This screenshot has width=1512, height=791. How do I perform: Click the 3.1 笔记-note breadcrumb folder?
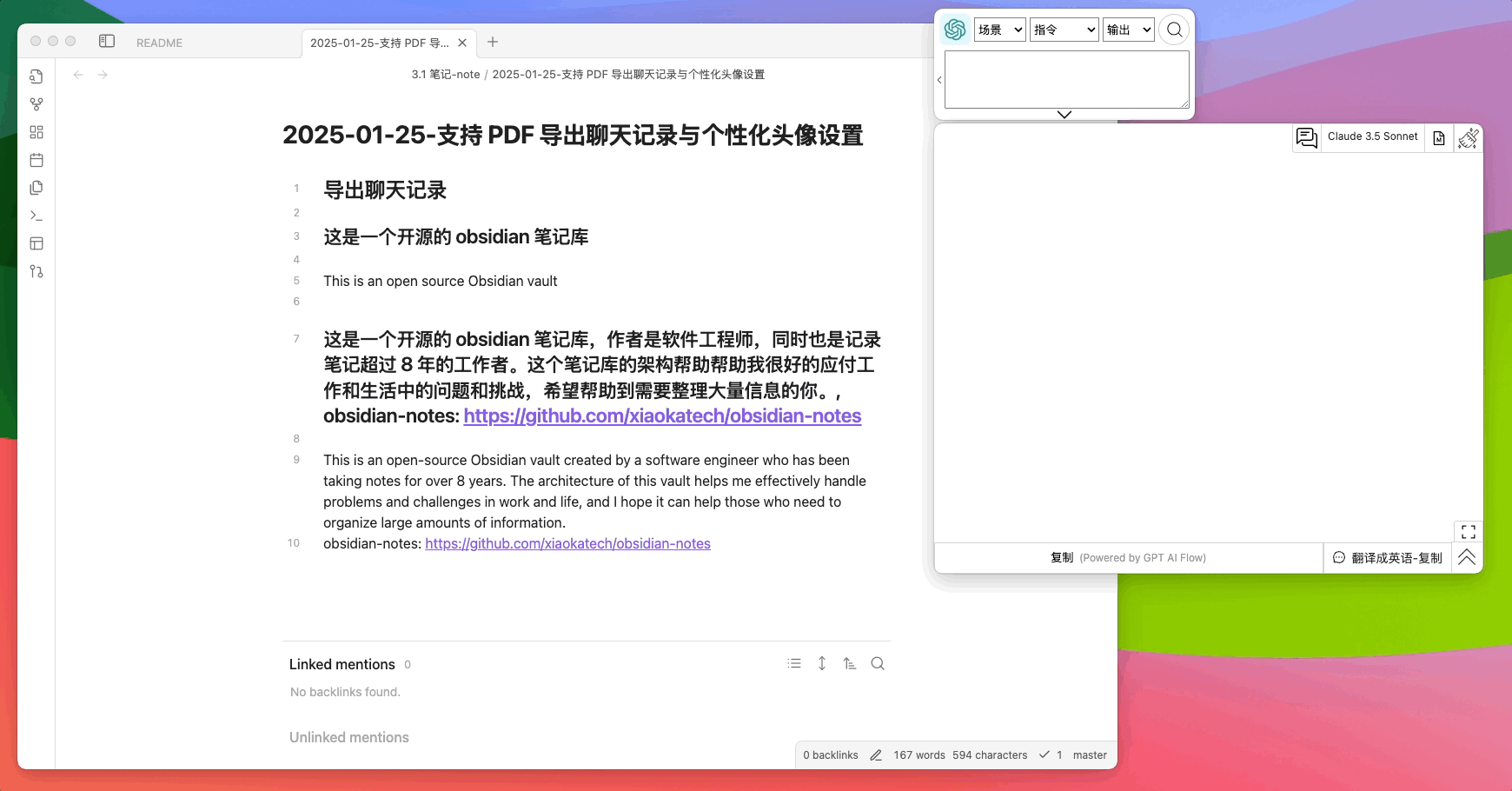click(x=446, y=75)
